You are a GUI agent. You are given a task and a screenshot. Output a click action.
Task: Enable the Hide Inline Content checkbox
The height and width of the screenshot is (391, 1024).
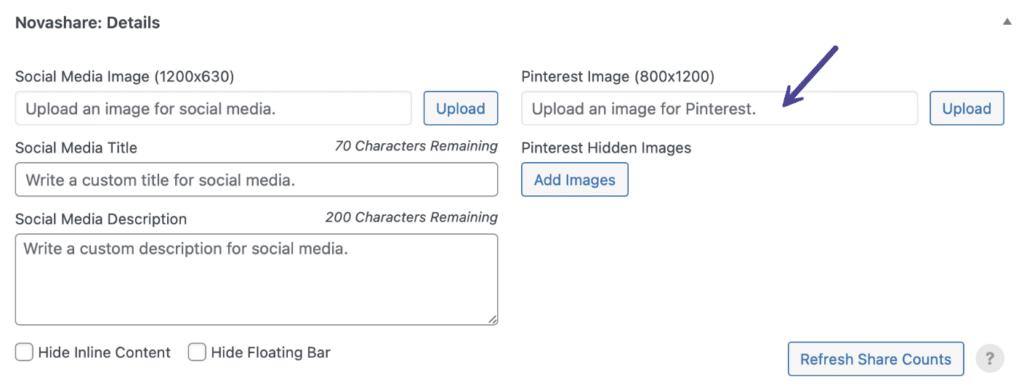point(24,352)
